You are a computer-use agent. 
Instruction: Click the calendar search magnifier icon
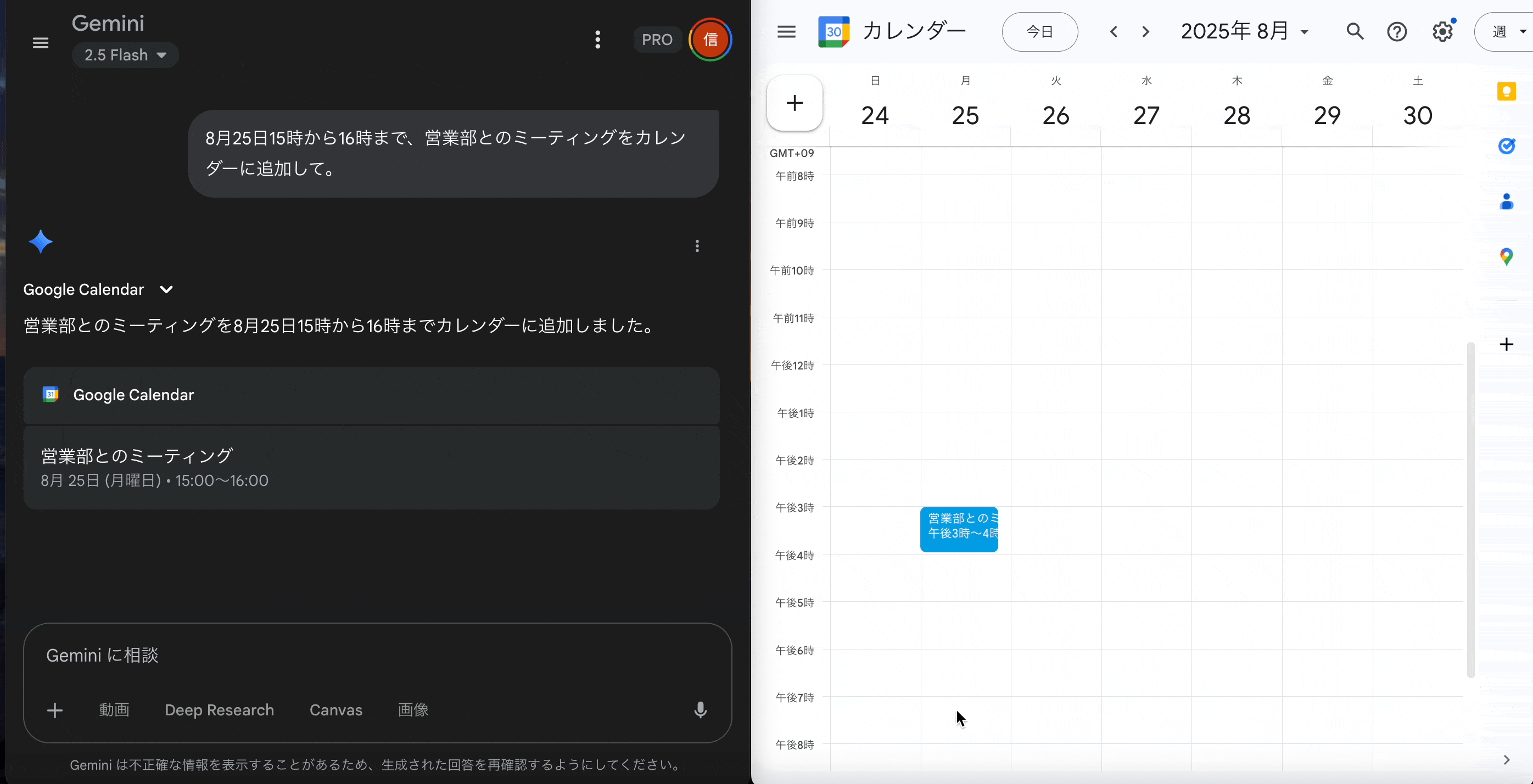[x=1355, y=31]
